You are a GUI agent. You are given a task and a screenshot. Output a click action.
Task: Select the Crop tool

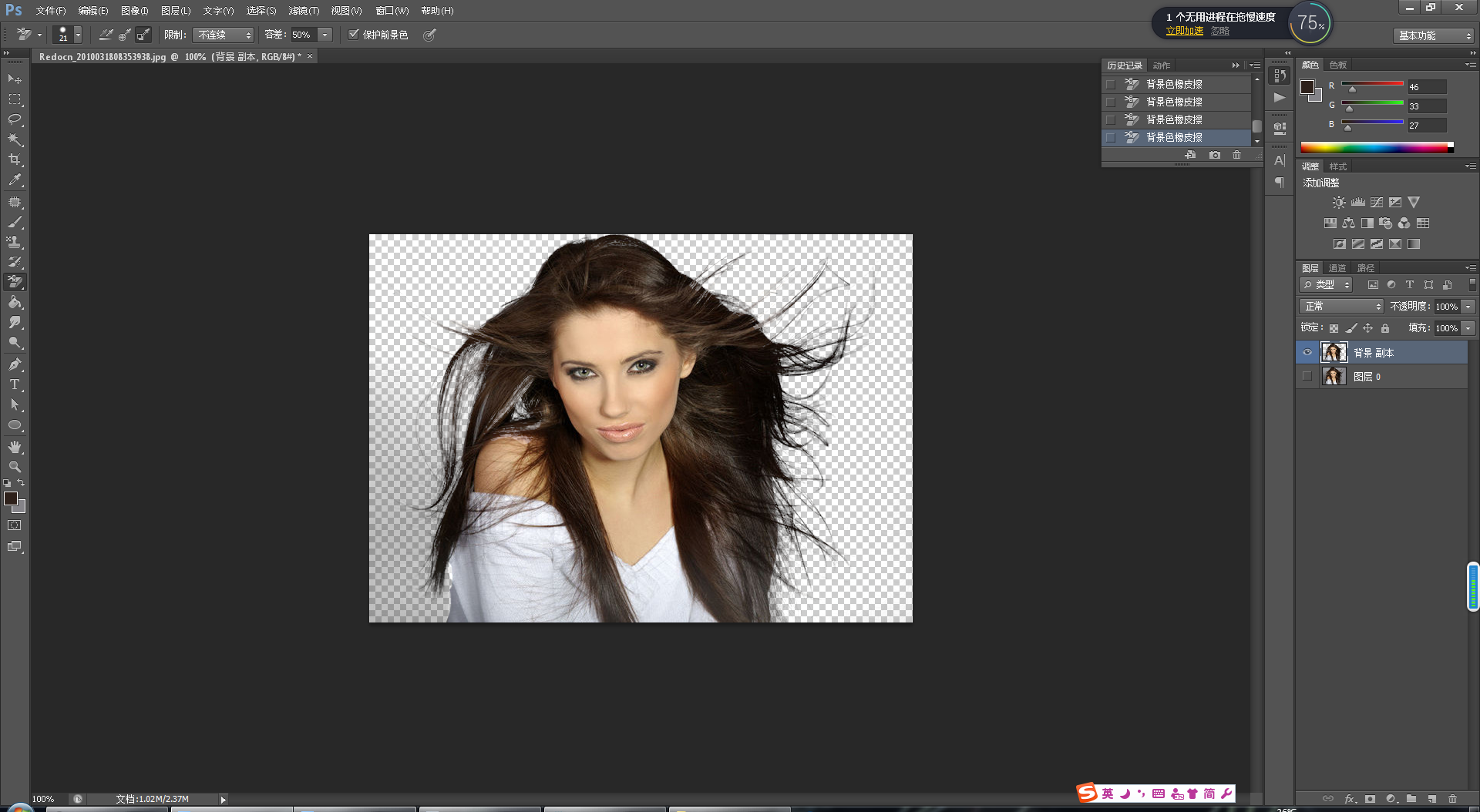pyautogui.click(x=15, y=159)
